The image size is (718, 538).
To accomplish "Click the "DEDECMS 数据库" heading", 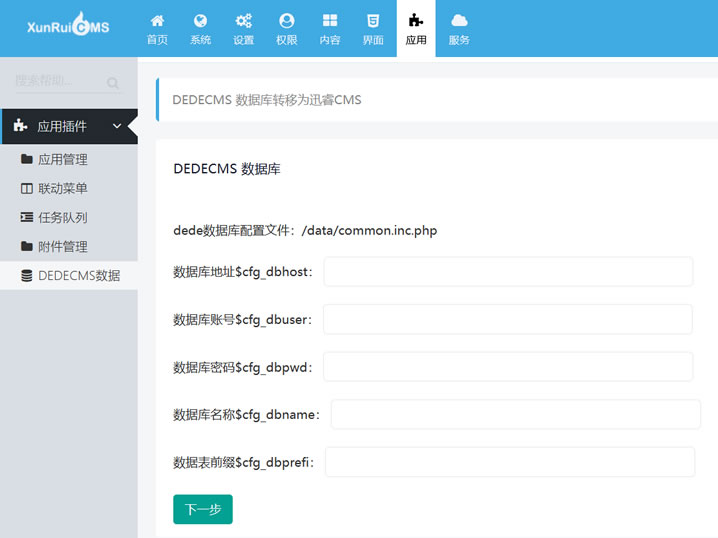I will (x=227, y=169).
